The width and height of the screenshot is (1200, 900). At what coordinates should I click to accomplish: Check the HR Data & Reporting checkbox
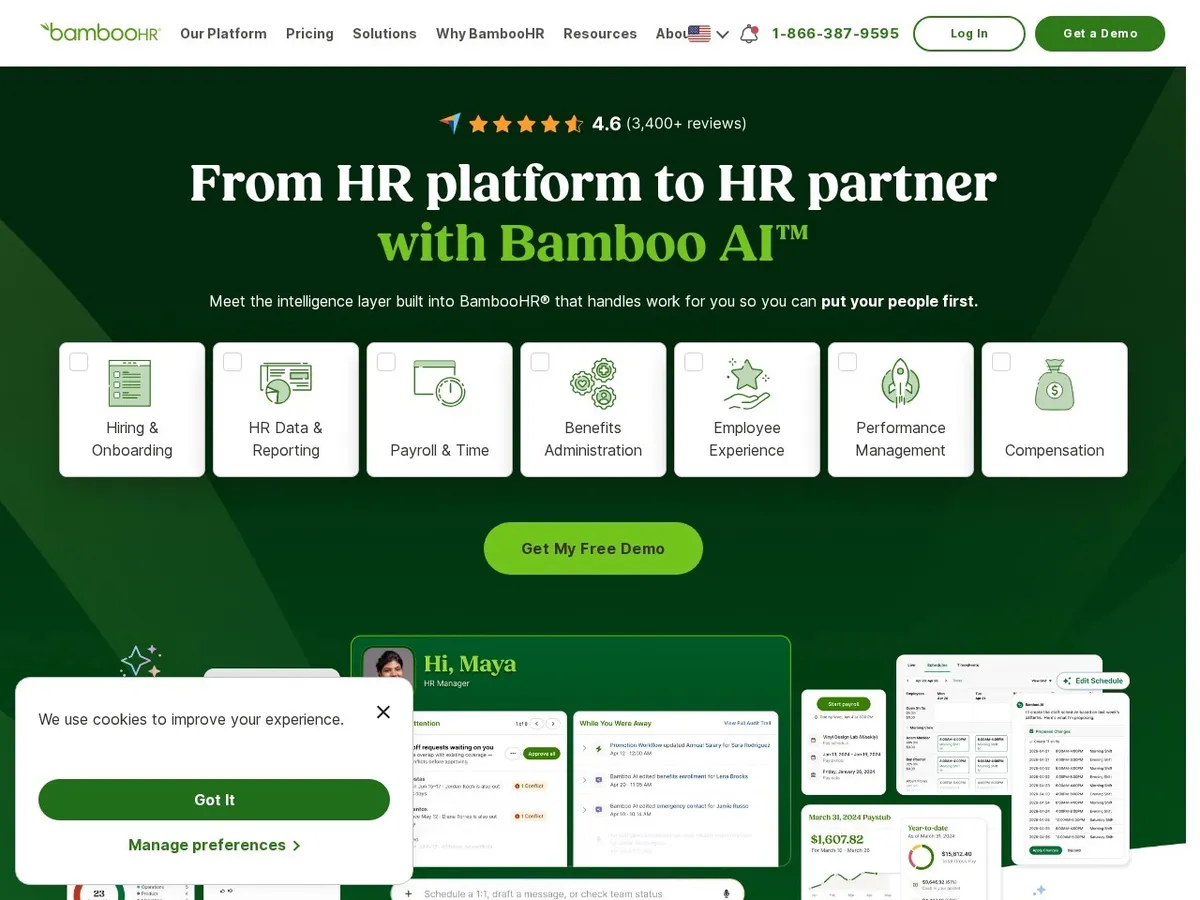point(232,362)
